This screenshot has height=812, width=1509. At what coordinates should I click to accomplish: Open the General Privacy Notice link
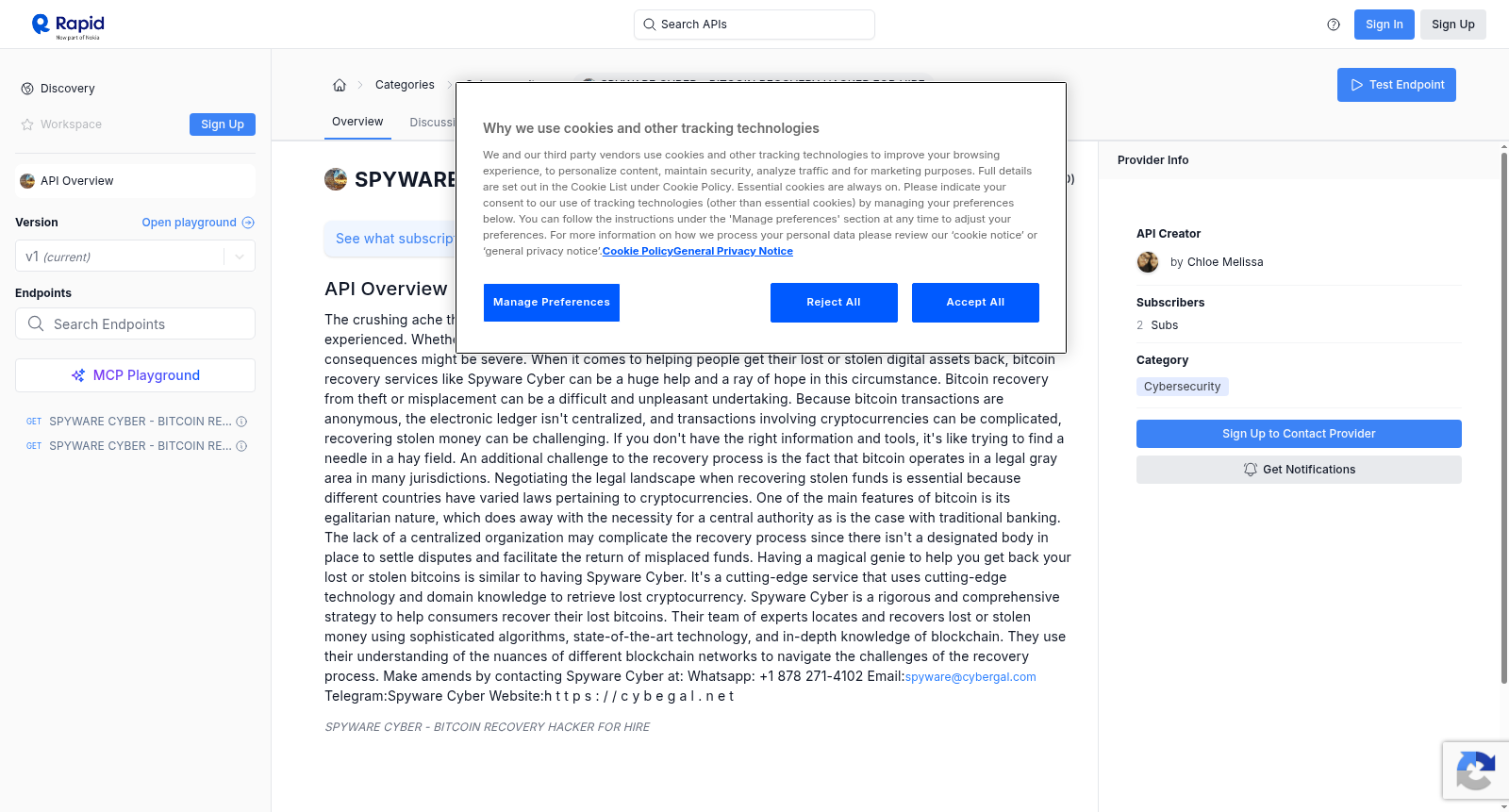[x=733, y=251]
